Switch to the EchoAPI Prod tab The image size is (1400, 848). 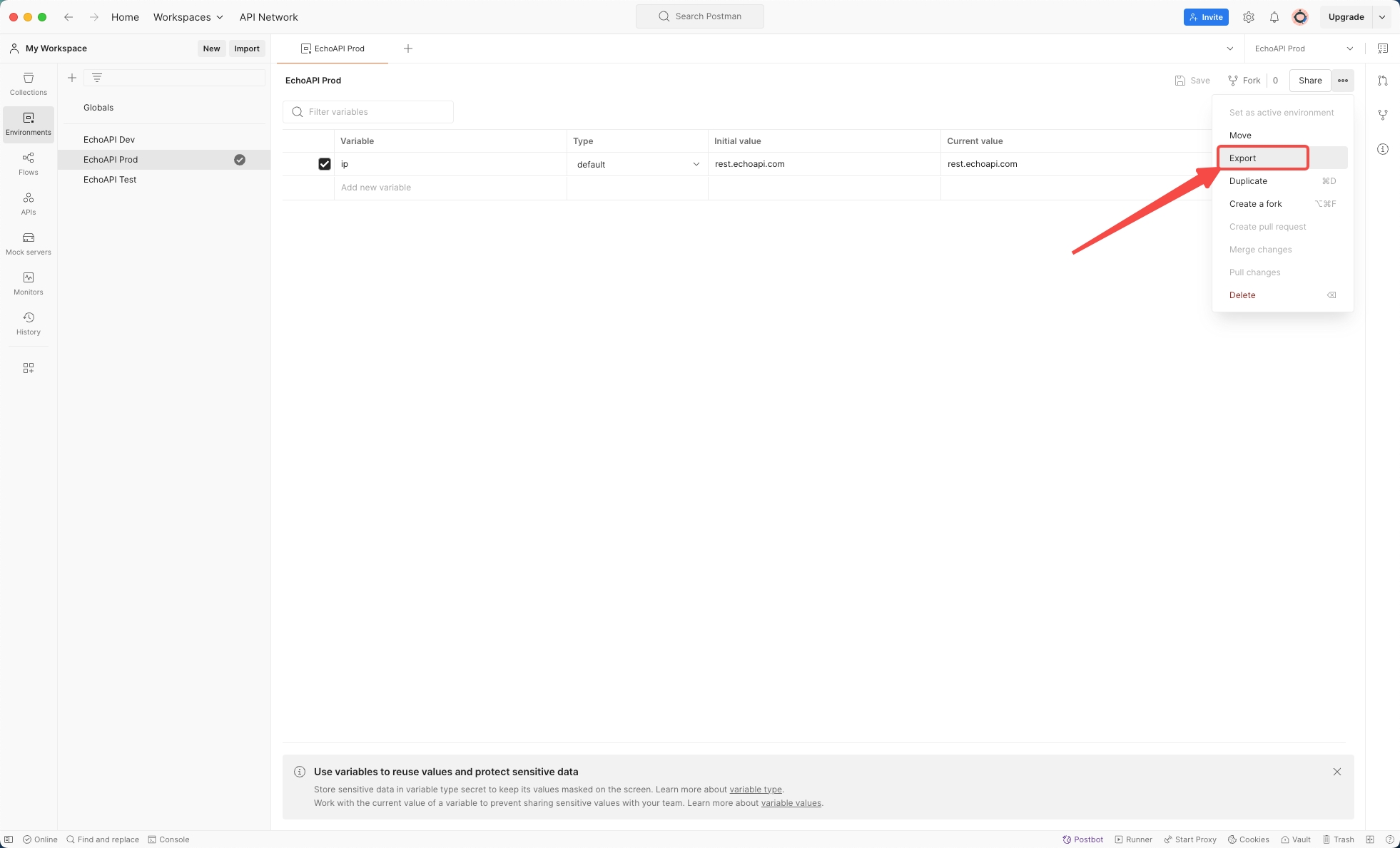(333, 48)
